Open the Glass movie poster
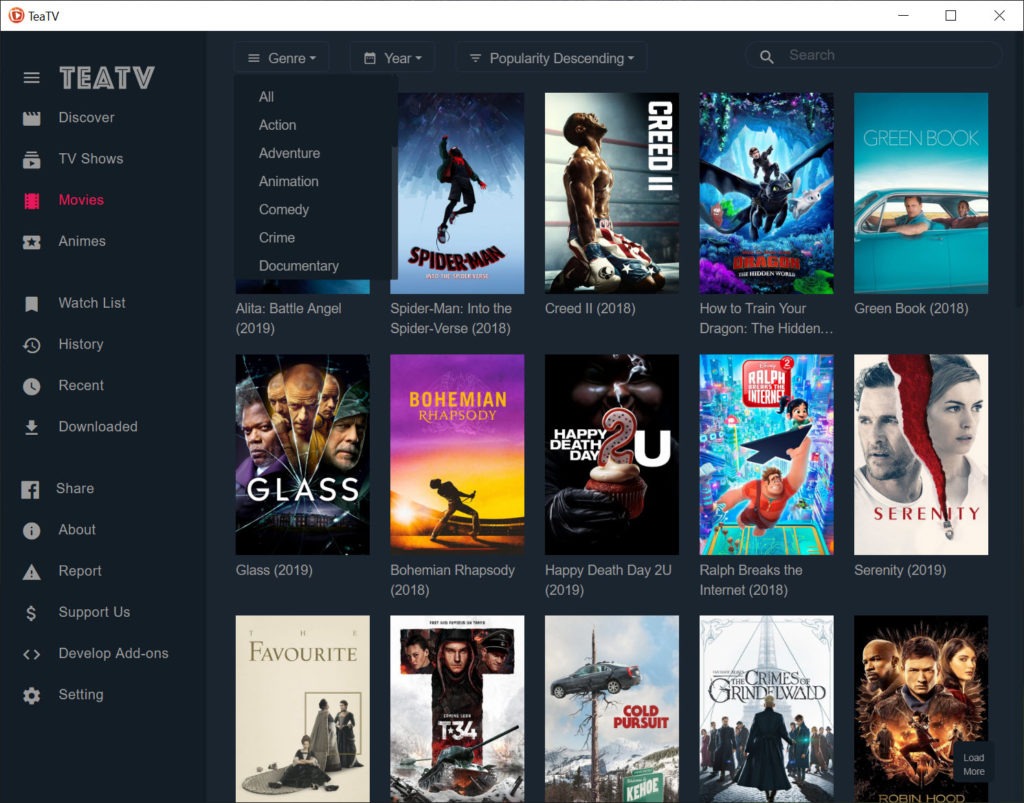 coord(302,455)
